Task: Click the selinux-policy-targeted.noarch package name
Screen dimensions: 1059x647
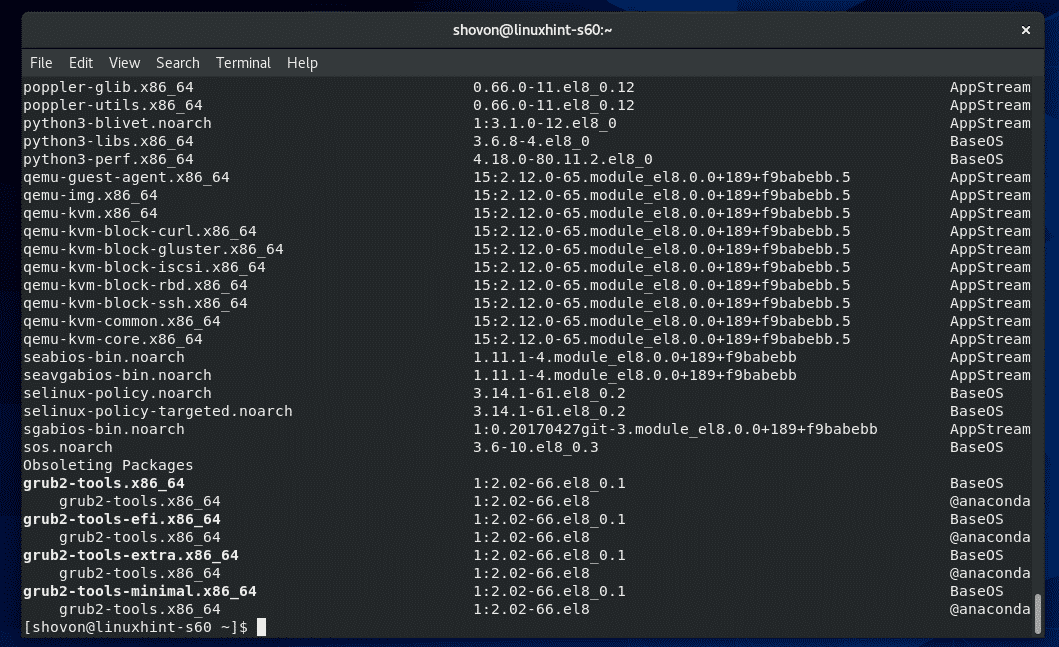Action: pyautogui.click(x=157, y=411)
